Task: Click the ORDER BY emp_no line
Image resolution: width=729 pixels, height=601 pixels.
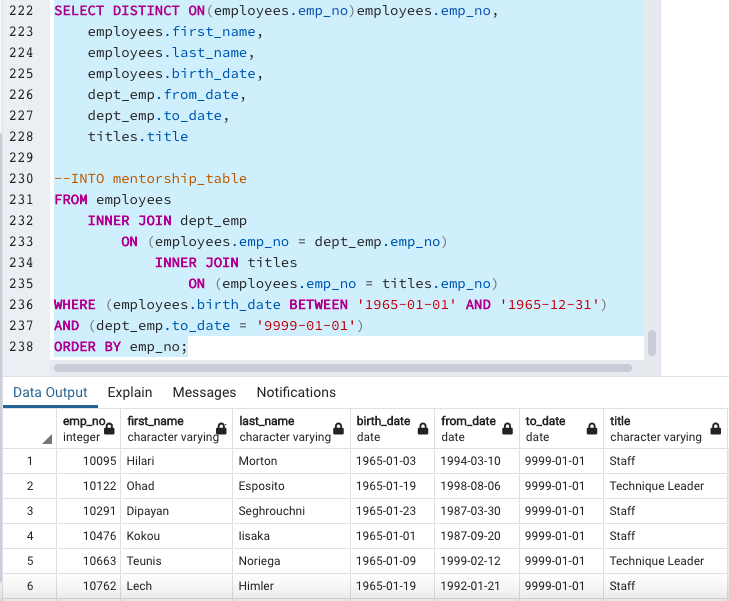Action: 120,347
